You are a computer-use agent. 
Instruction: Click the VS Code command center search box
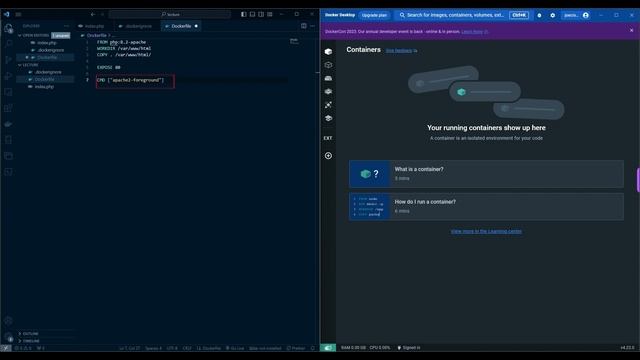(x=170, y=14)
